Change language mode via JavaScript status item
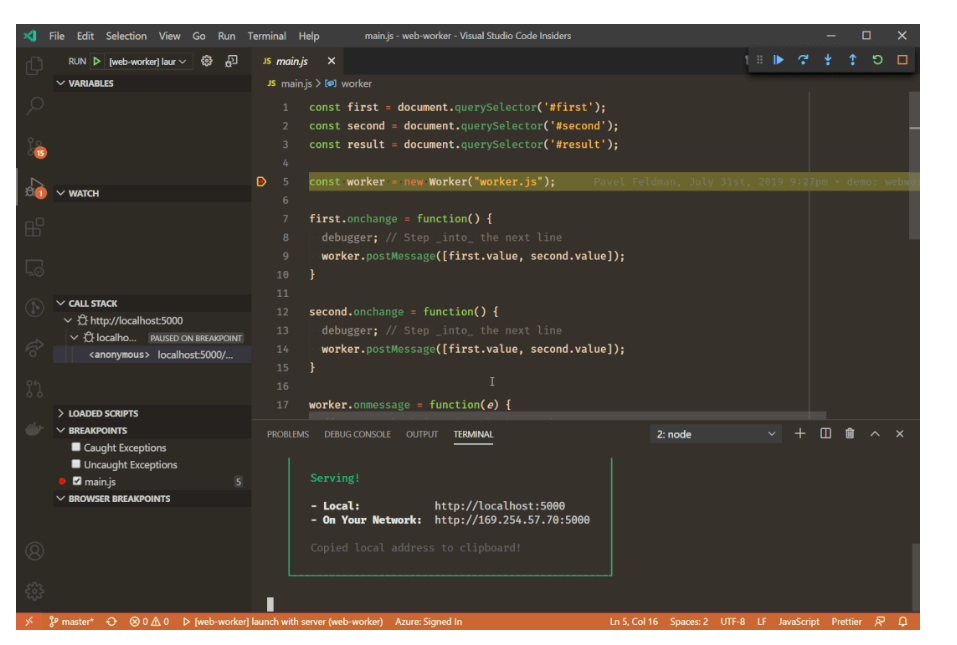The width and height of the screenshot is (957, 645). click(x=798, y=621)
